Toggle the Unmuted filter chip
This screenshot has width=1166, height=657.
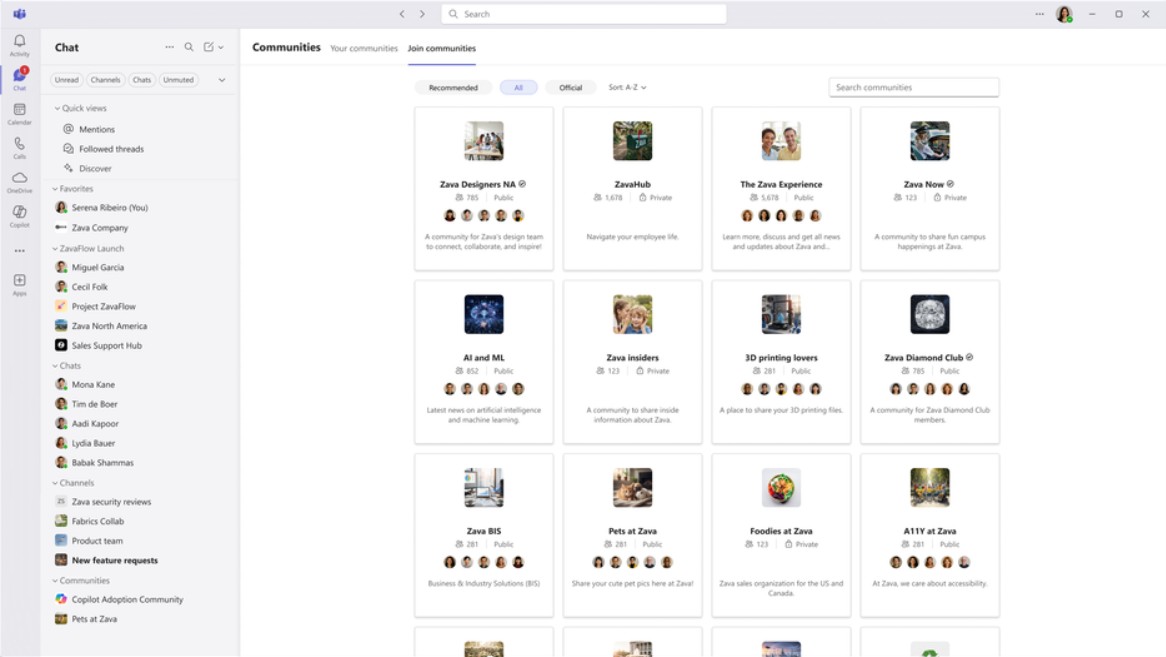tap(178, 80)
